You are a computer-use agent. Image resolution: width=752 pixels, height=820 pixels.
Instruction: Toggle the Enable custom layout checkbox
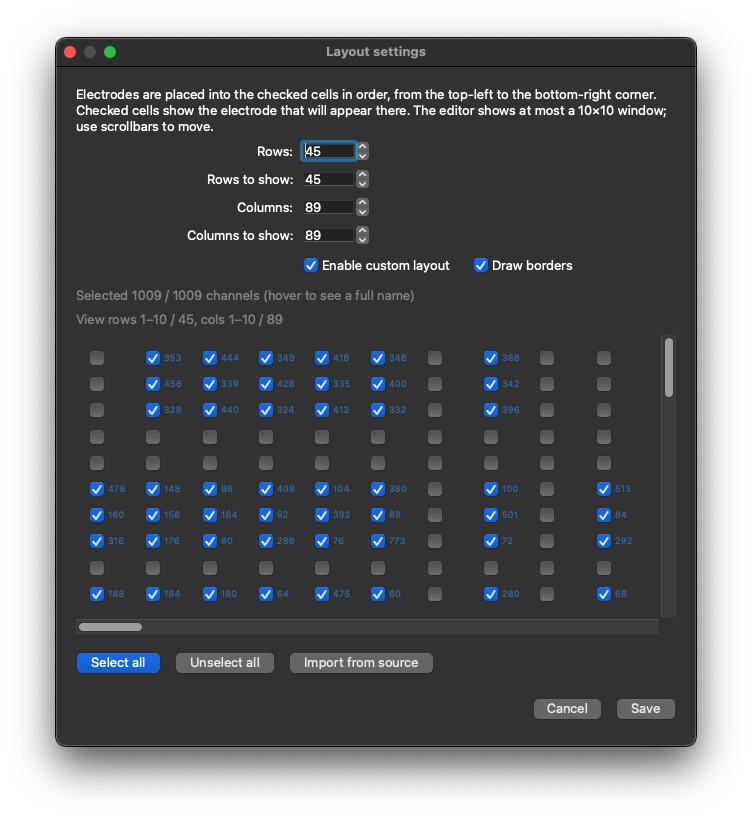click(311, 265)
